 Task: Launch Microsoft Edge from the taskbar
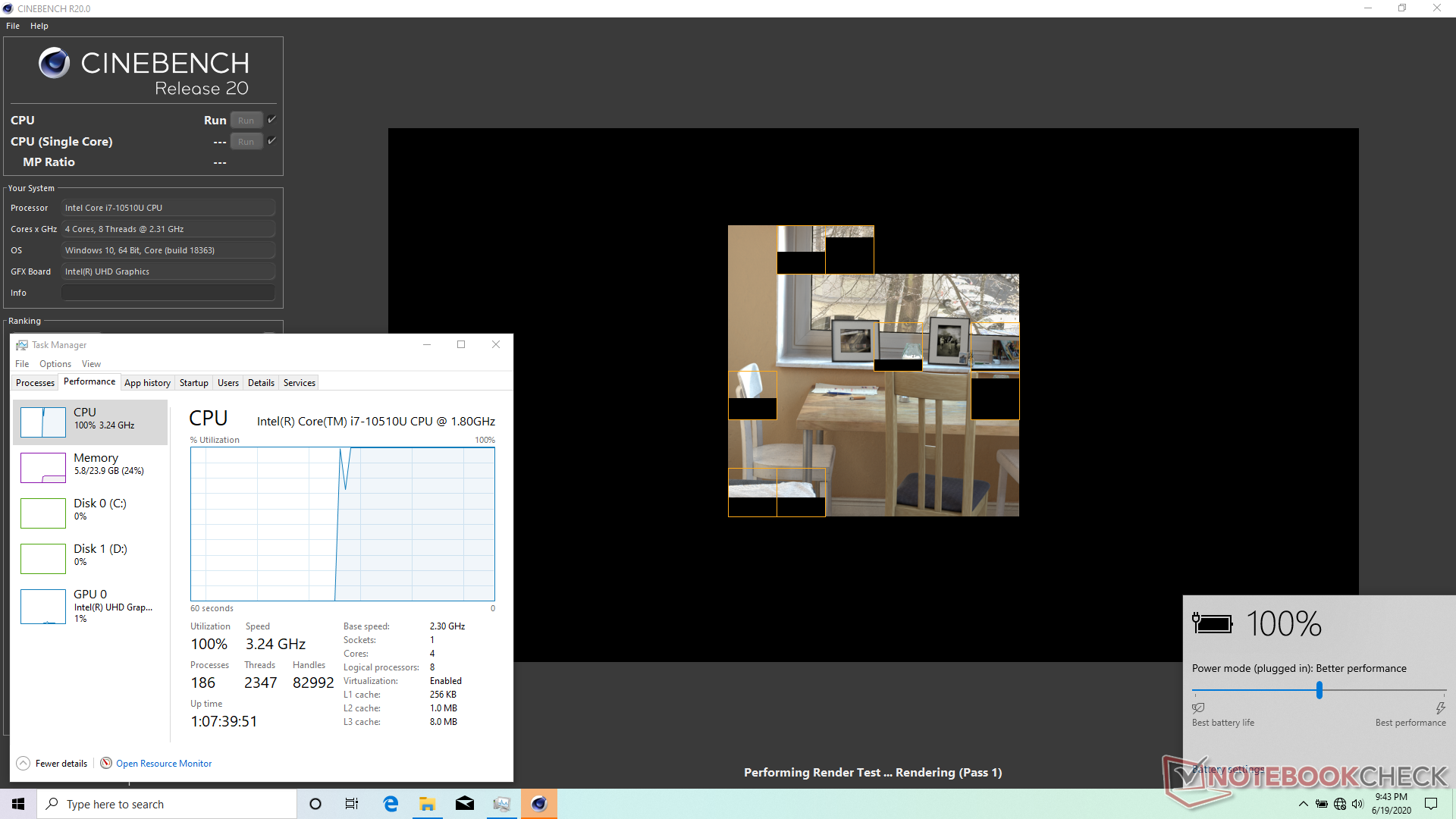tap(391, 804)
